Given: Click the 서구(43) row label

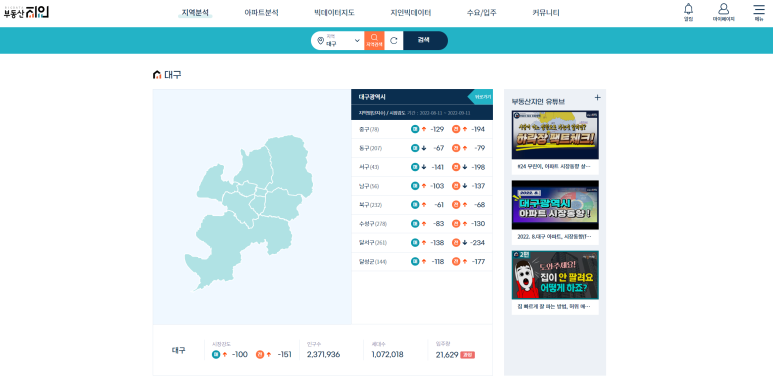Looking at the screenshot, I should (369, 167).
